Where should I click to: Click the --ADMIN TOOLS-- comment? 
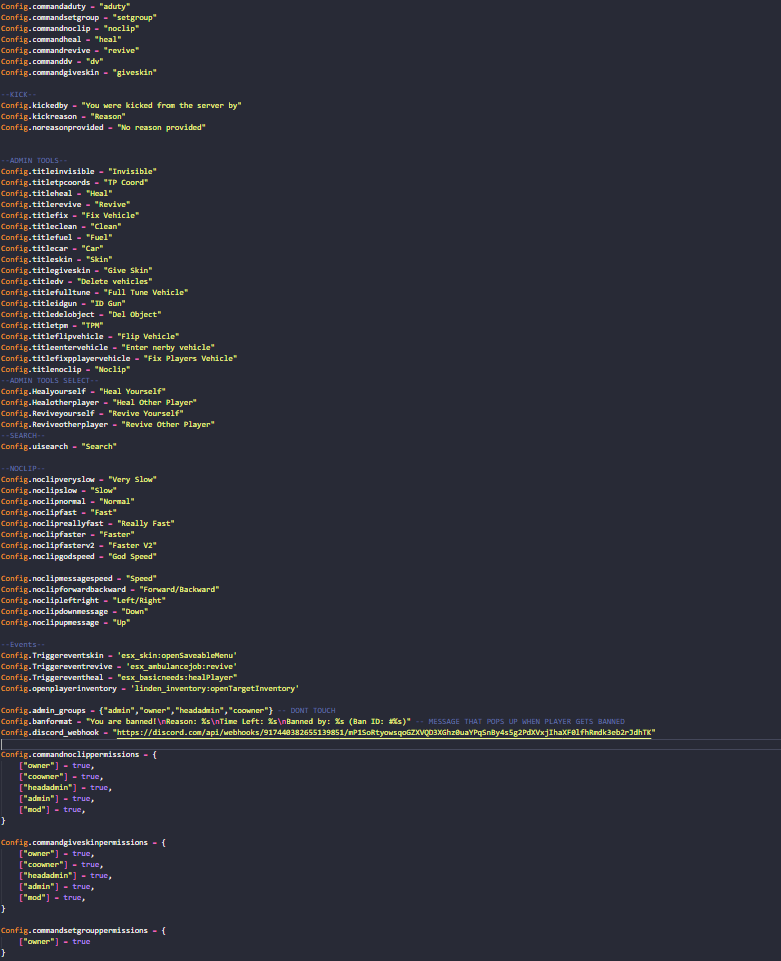[x=34, y=161]
